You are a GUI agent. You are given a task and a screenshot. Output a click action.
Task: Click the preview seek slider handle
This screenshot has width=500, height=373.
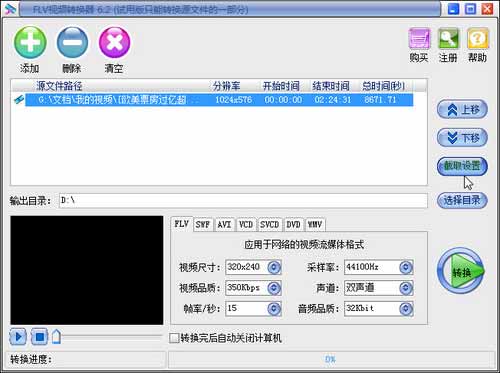point(56,337)
